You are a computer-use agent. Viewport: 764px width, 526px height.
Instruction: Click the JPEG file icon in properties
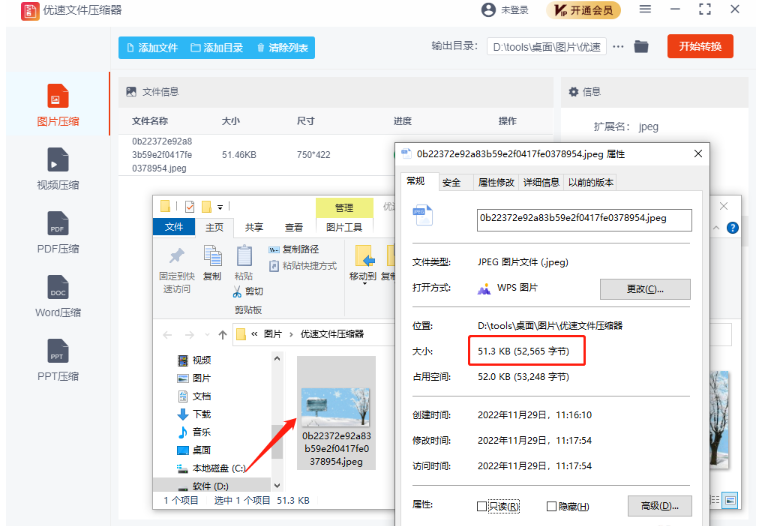pyautogui.click(x=423, y=215)
